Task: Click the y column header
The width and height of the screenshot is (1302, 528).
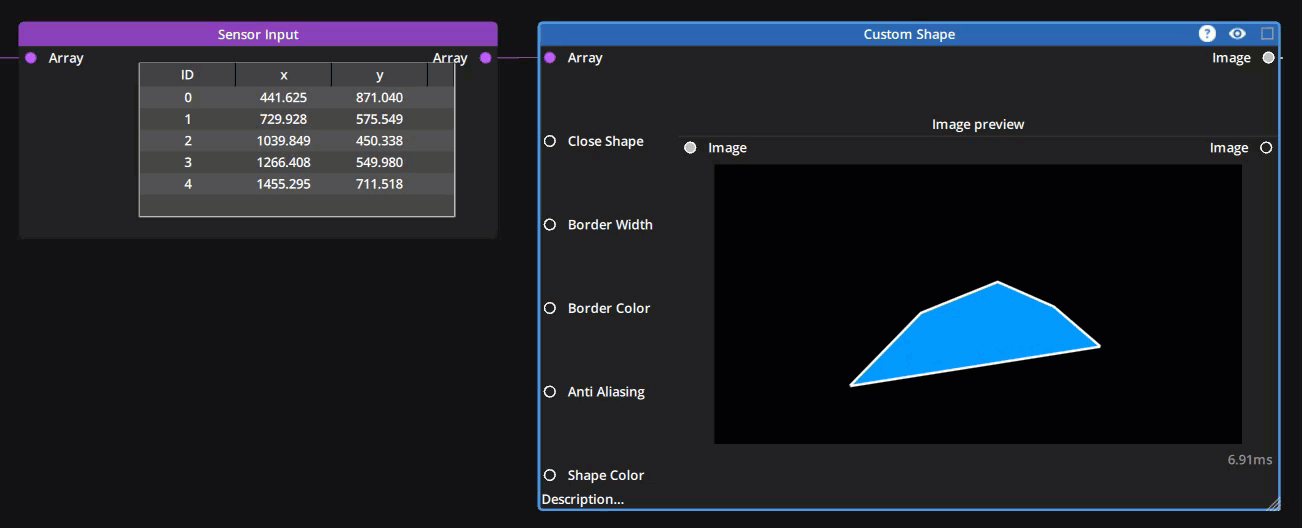Action: coord(380,75)
